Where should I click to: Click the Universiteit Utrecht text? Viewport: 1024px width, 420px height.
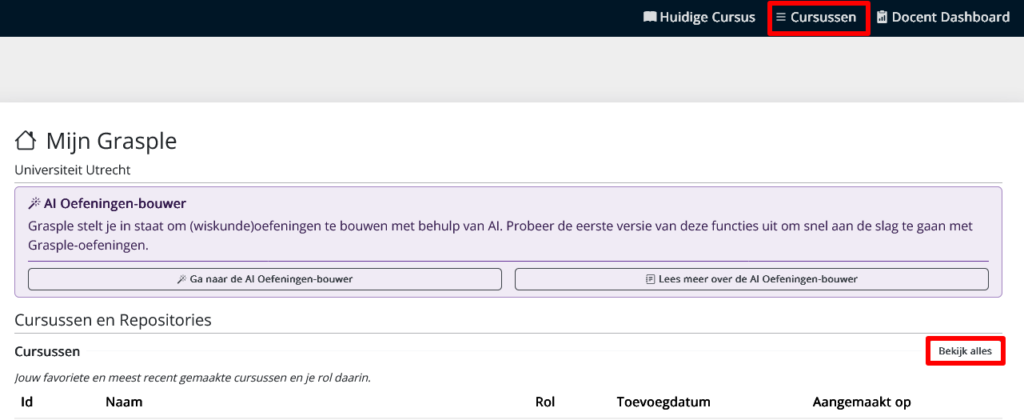(x=72, y=170)
